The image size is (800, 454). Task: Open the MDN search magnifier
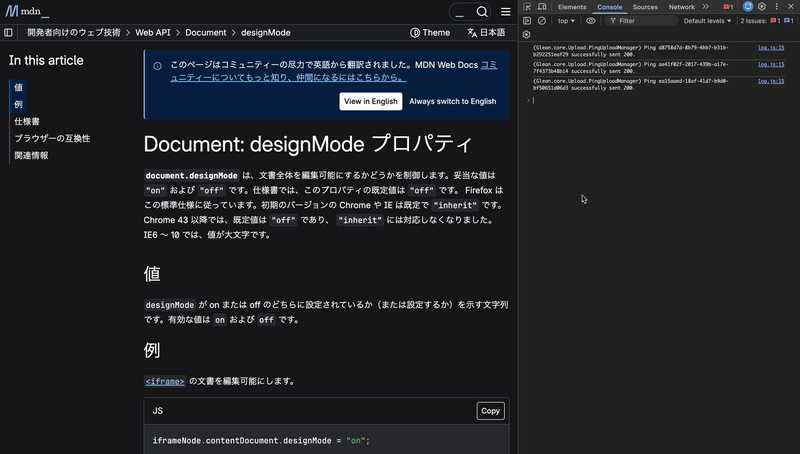click(482, 12)
